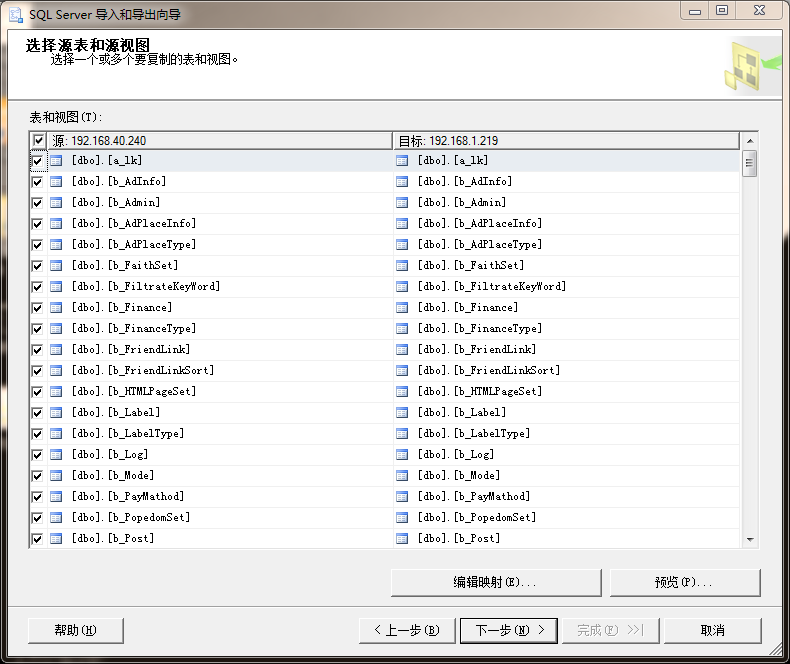
Task: Click the 目标: 192.168.1.219 column header
Action: [x=566, y=141]
